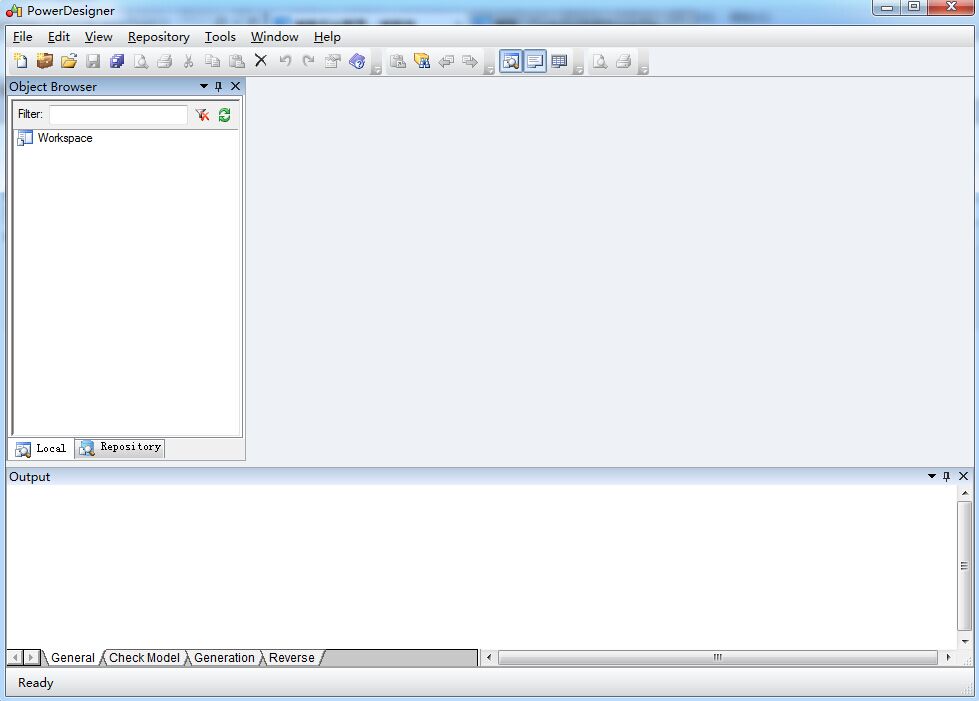Click the Output horizontal scrollbar thumb
Image resolution: width=979 pixels, height=701 pixels.
click(x=718, y=657)
